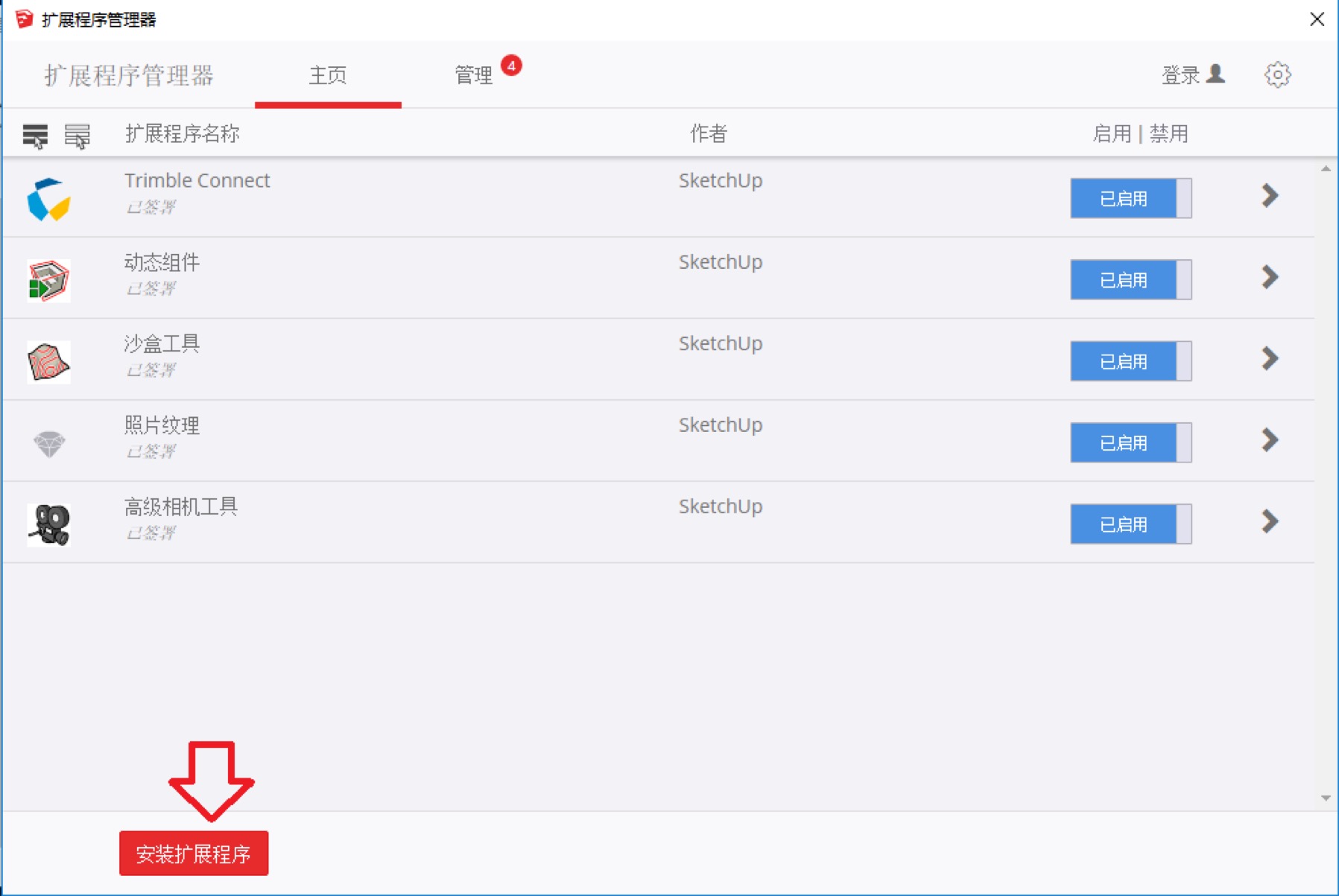Click the 登录 sign-in link
The width and height of the screenshot is (1339, 896).
pyautogui.click(x=1180, y=75)
